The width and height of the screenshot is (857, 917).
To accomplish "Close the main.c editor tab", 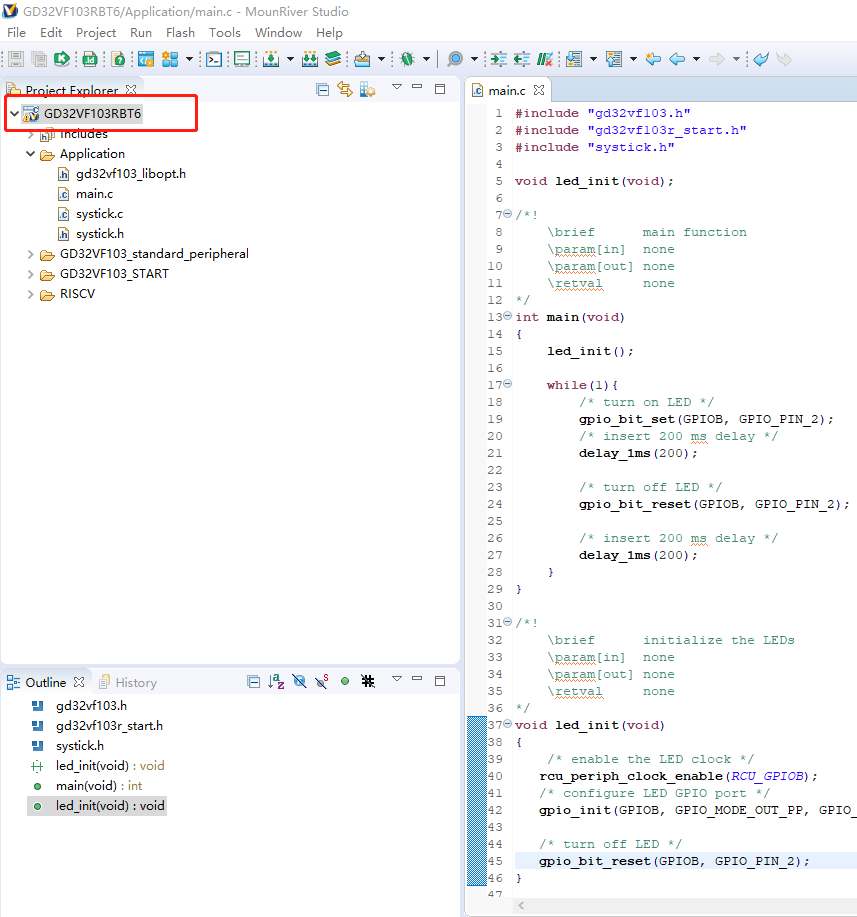I will pyautogui.click(x=539, y=90).
